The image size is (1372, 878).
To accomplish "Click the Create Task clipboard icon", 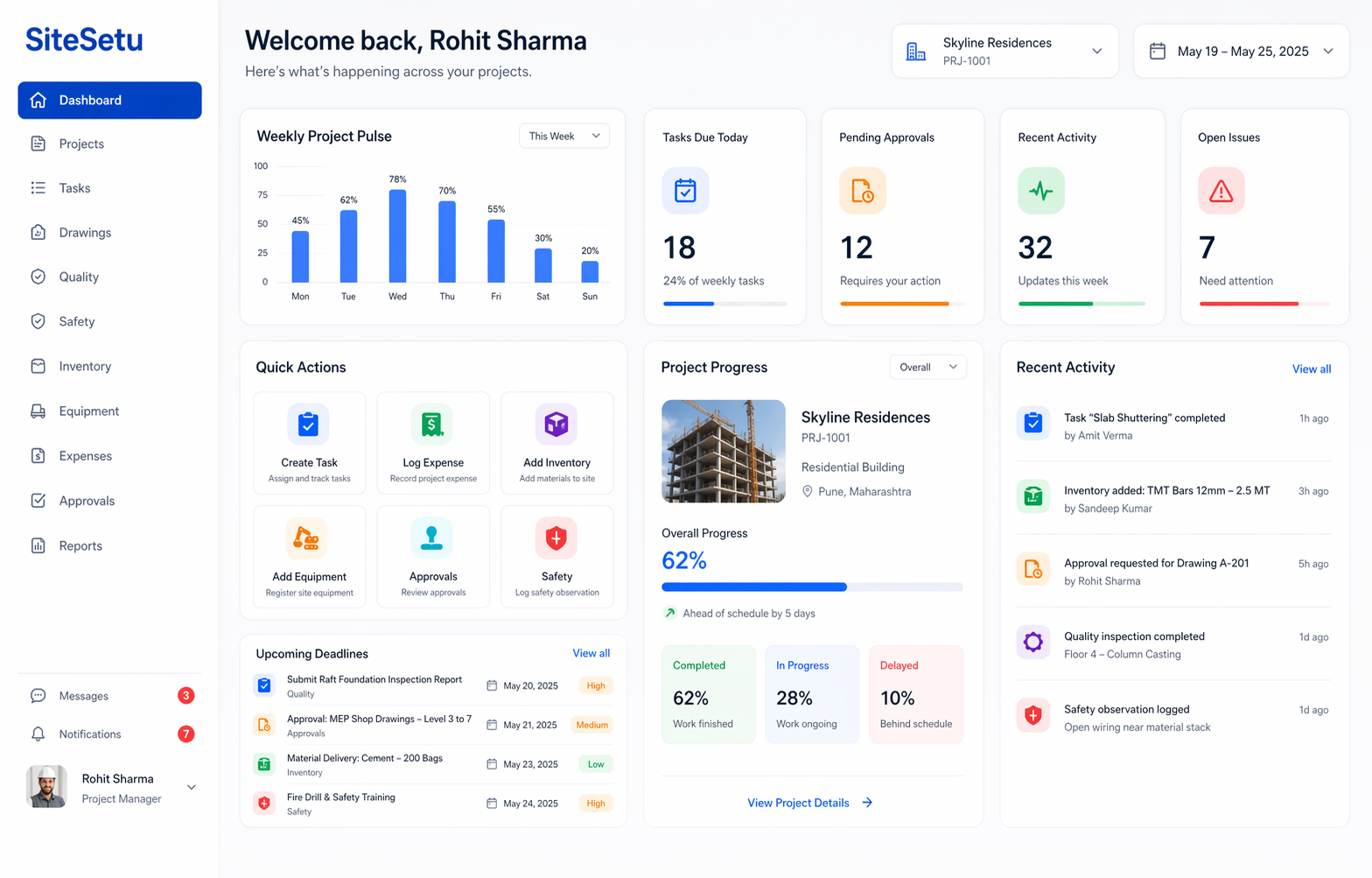I will pyautogui.click(x=308, y=425).
